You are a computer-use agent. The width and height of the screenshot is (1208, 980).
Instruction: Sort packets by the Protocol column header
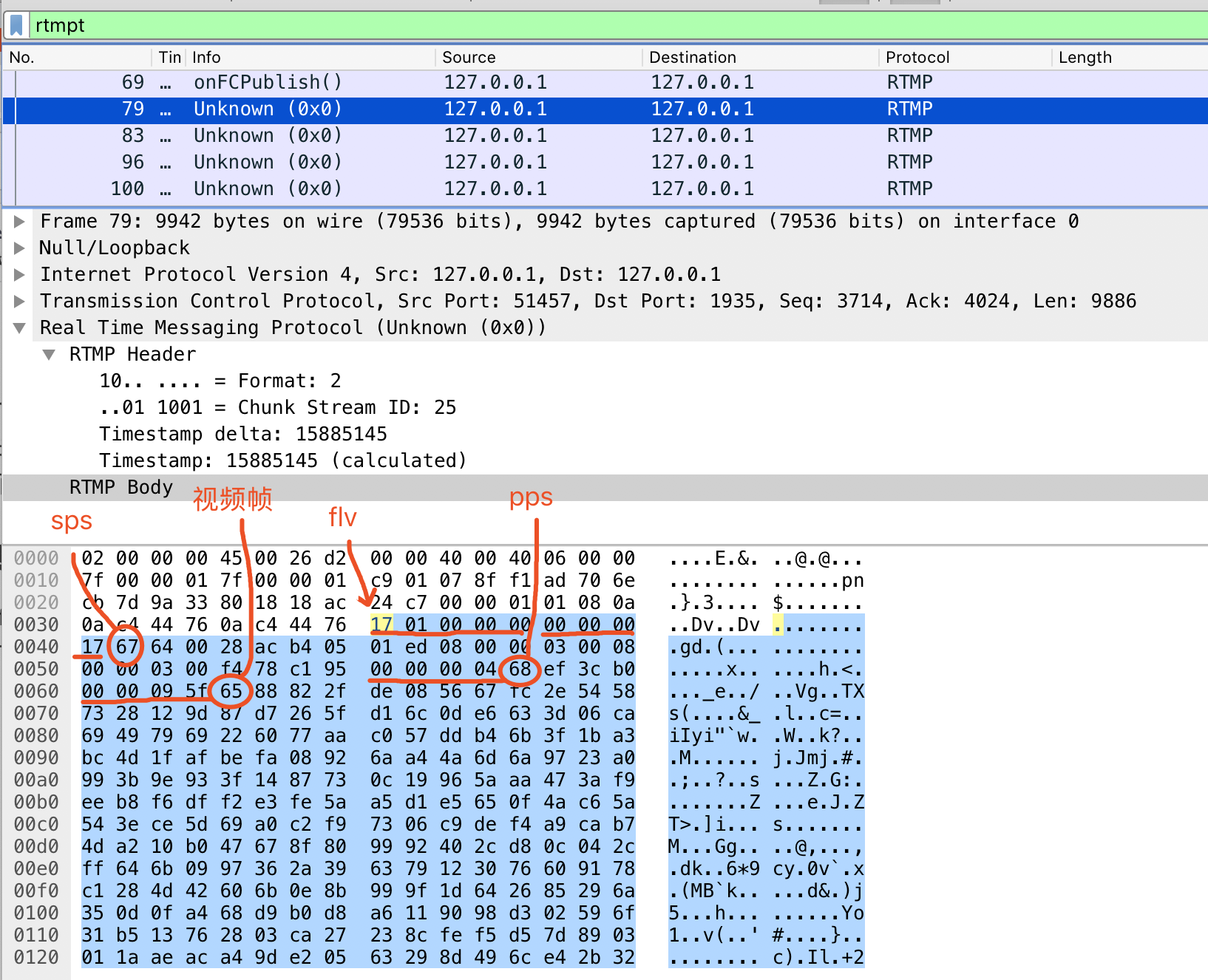coord(966,57)
